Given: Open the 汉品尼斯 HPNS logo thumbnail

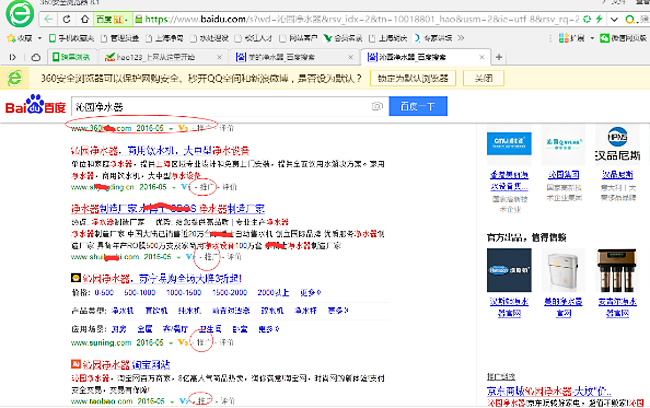Looking at the screenshot, I should coord(617,143).
